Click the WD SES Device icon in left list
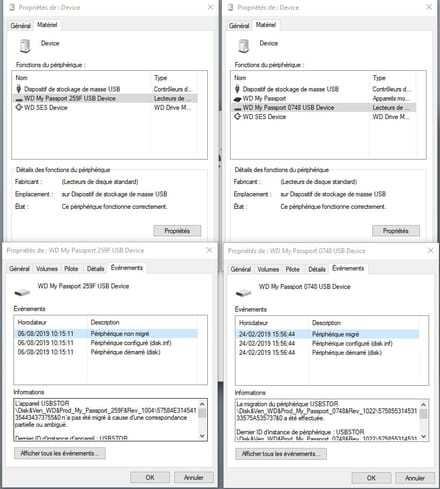 coord(19,108)
